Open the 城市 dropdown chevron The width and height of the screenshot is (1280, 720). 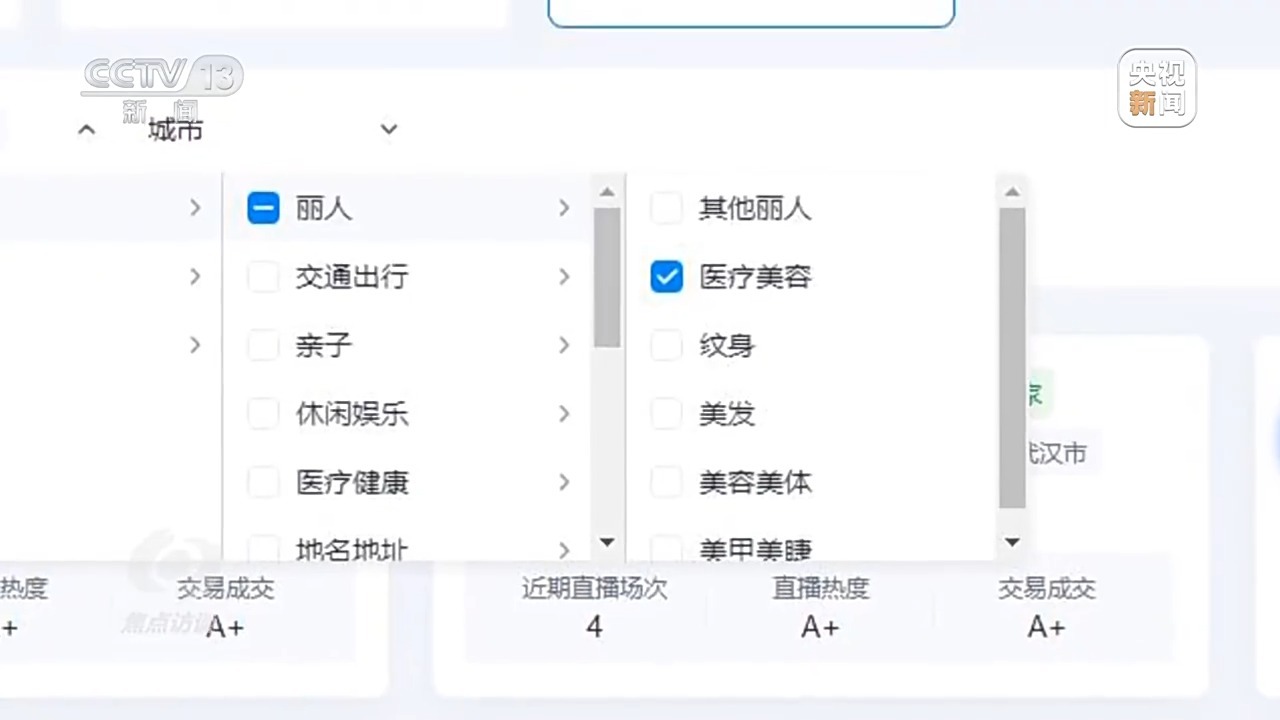point(389,129)
